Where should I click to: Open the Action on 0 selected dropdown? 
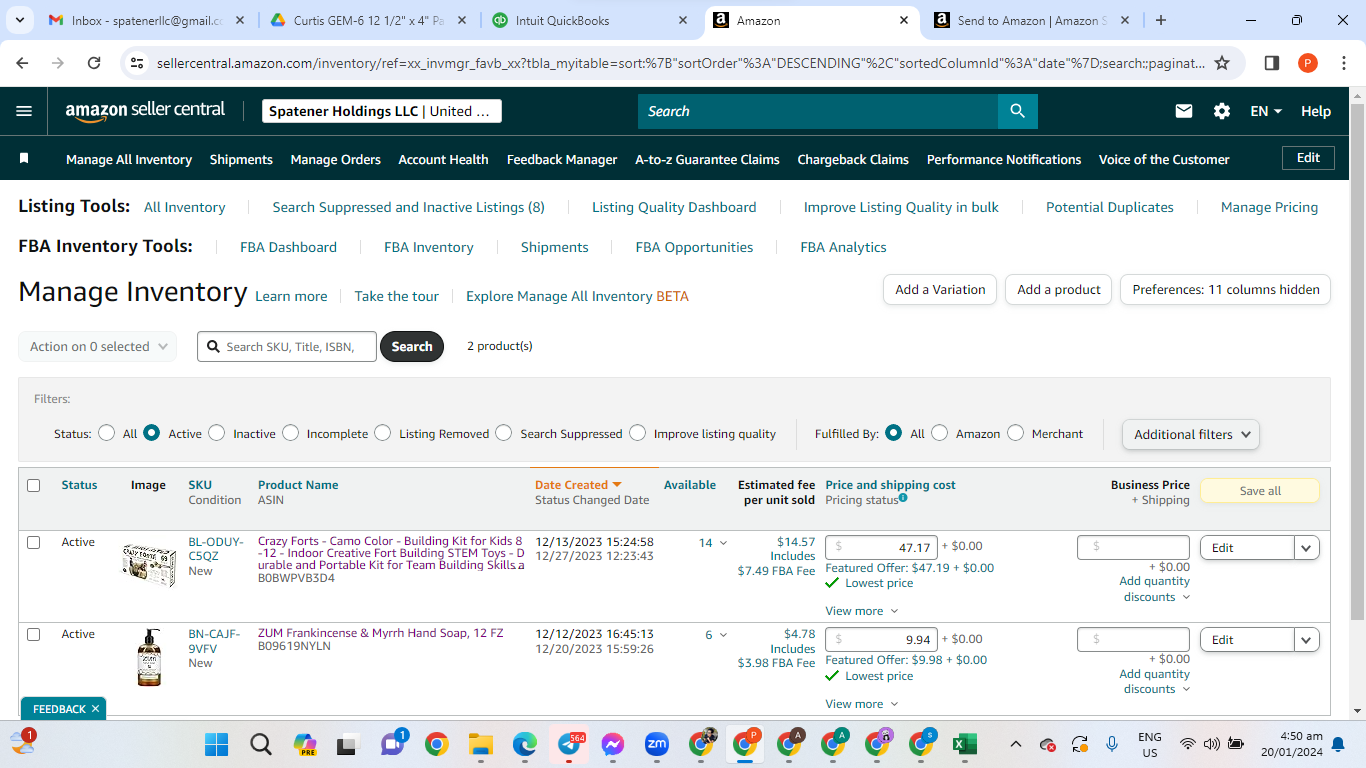tap(98, 346)
